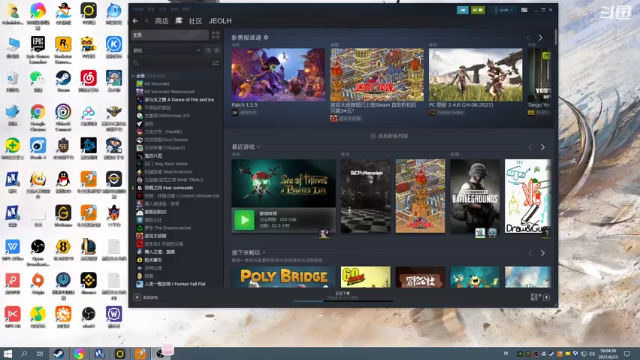Open WPS Office desktop shortcut

[13, 250]
